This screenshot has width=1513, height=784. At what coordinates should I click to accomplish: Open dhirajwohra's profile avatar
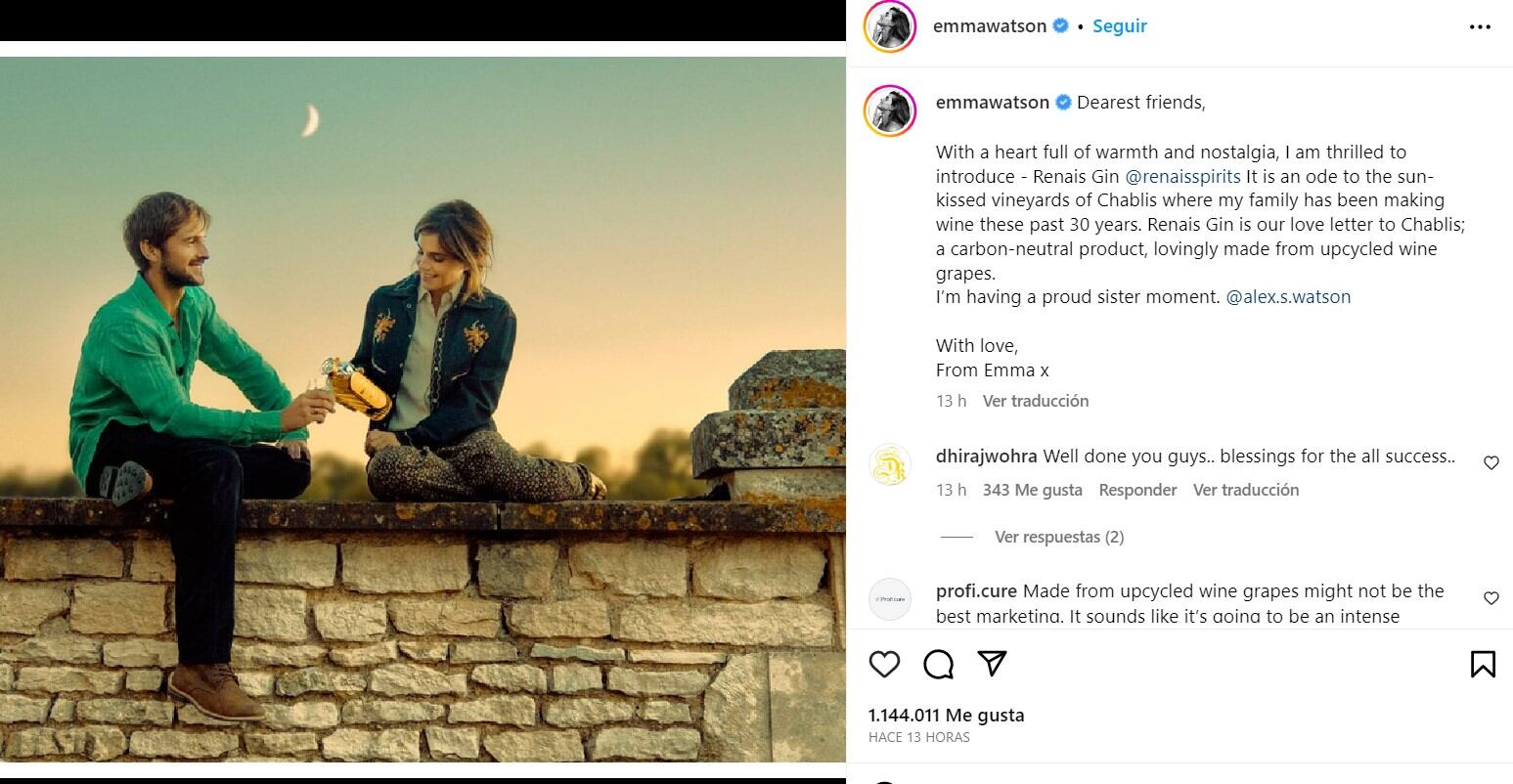(x=889, y=463)
